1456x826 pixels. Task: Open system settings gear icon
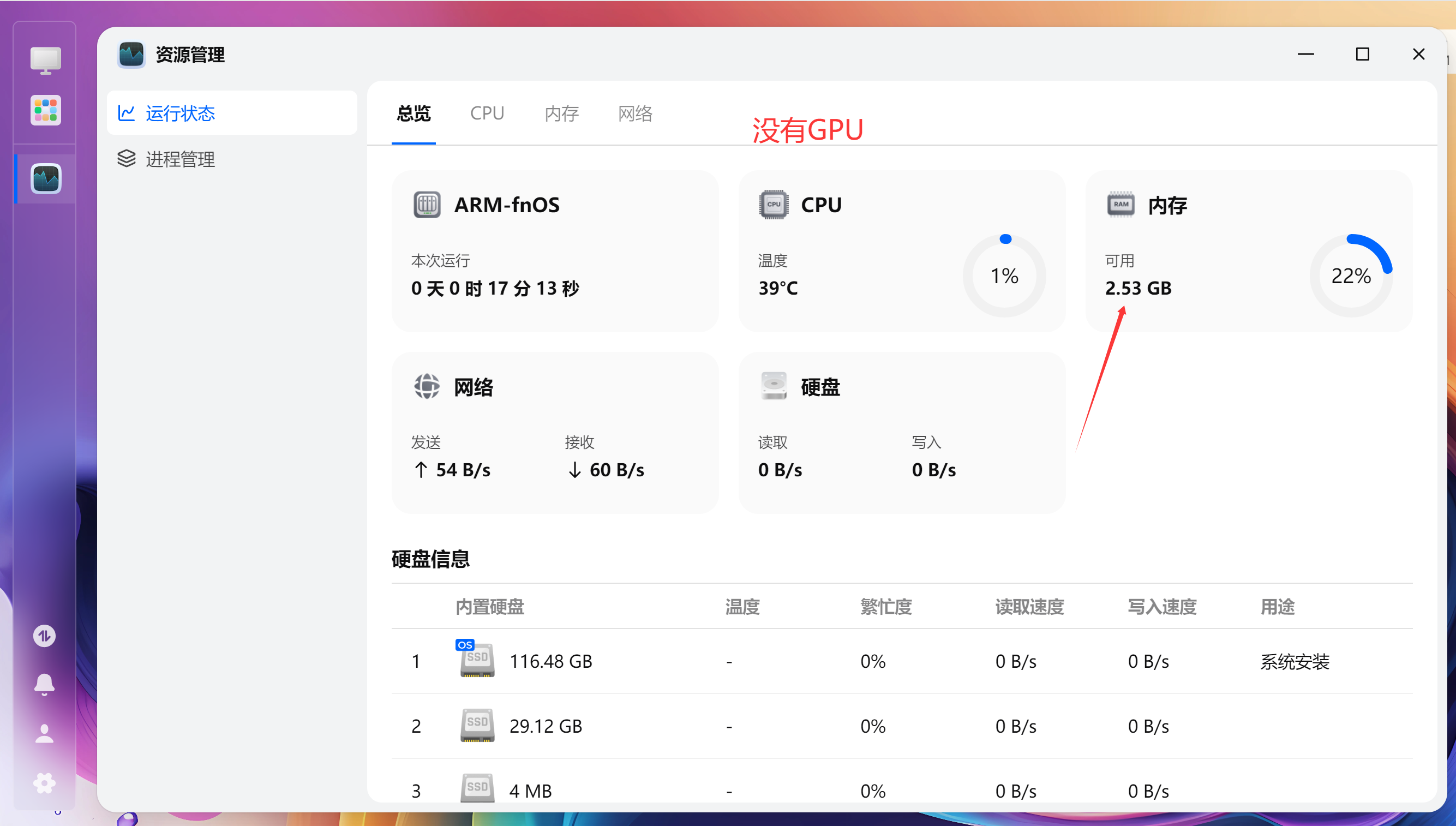tap(44, 783)
